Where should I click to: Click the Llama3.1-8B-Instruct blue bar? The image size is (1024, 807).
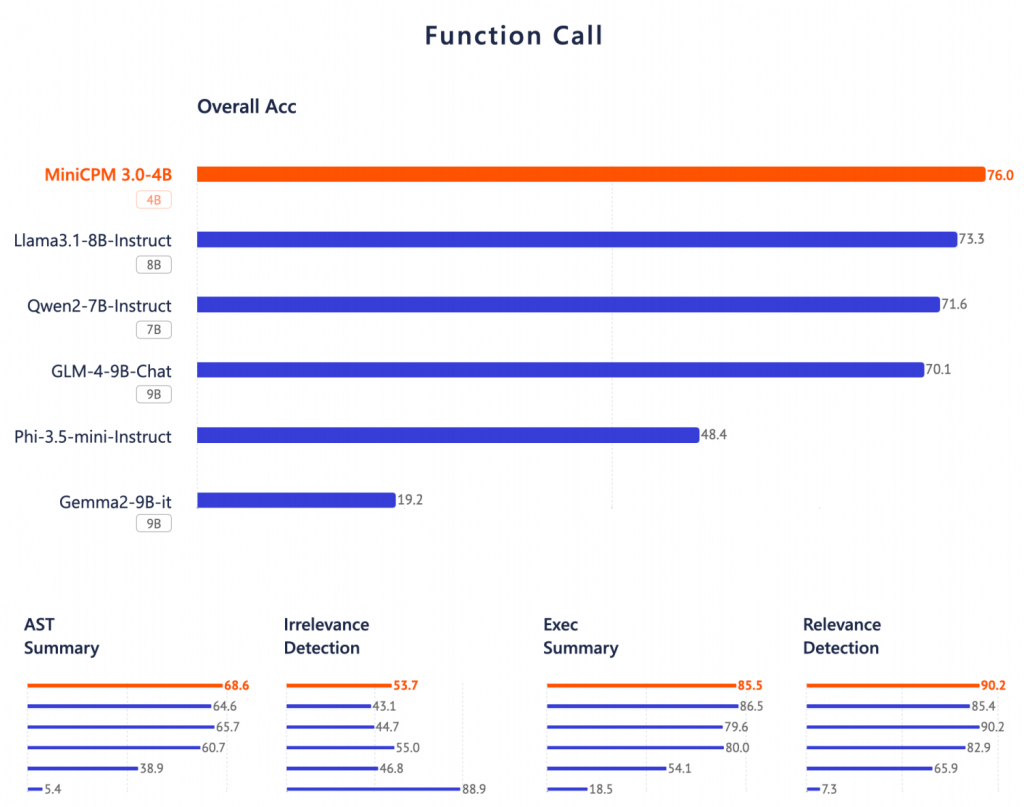tap(577, 240)
